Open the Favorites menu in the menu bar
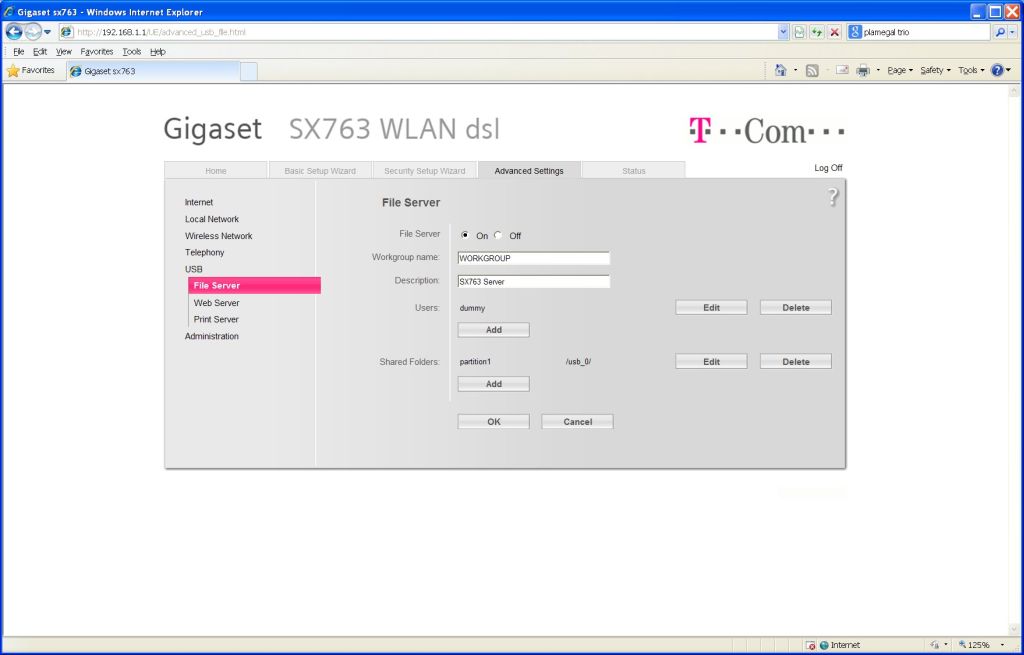The width and height of the screenshot is (1024, 655). tap(97, 52)
